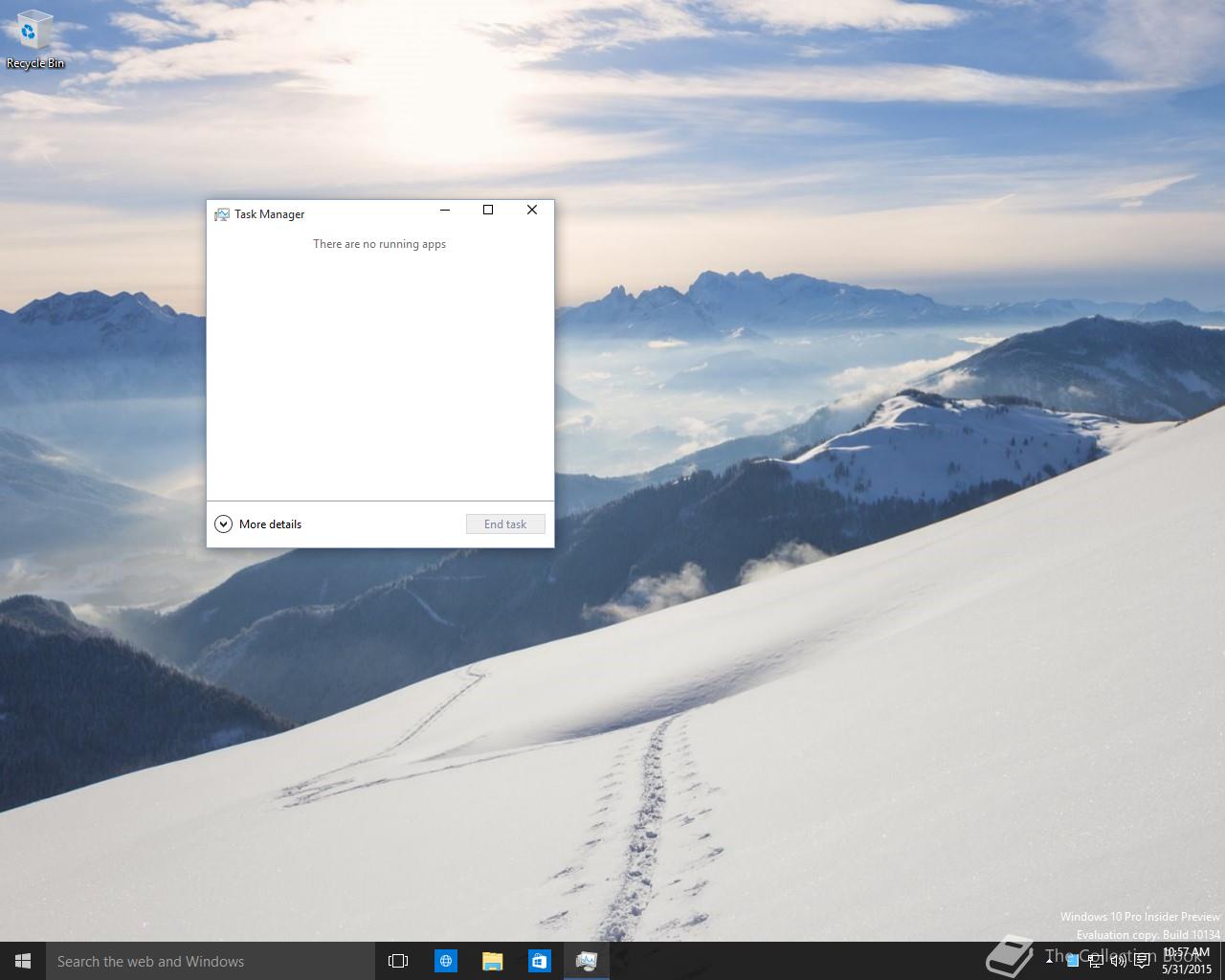
Task: Minimize the Task Manager window
Action: pyautogui.click(x=445, y=210)
